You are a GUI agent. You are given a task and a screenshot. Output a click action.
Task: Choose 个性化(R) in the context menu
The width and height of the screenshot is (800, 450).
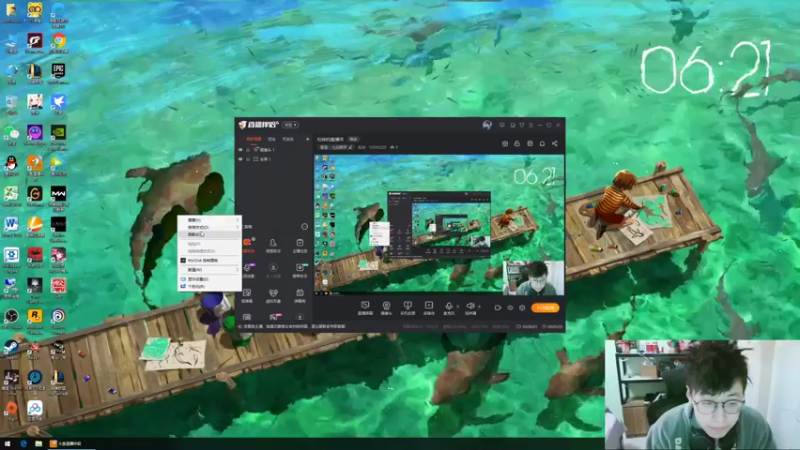(x=209, y=286)
